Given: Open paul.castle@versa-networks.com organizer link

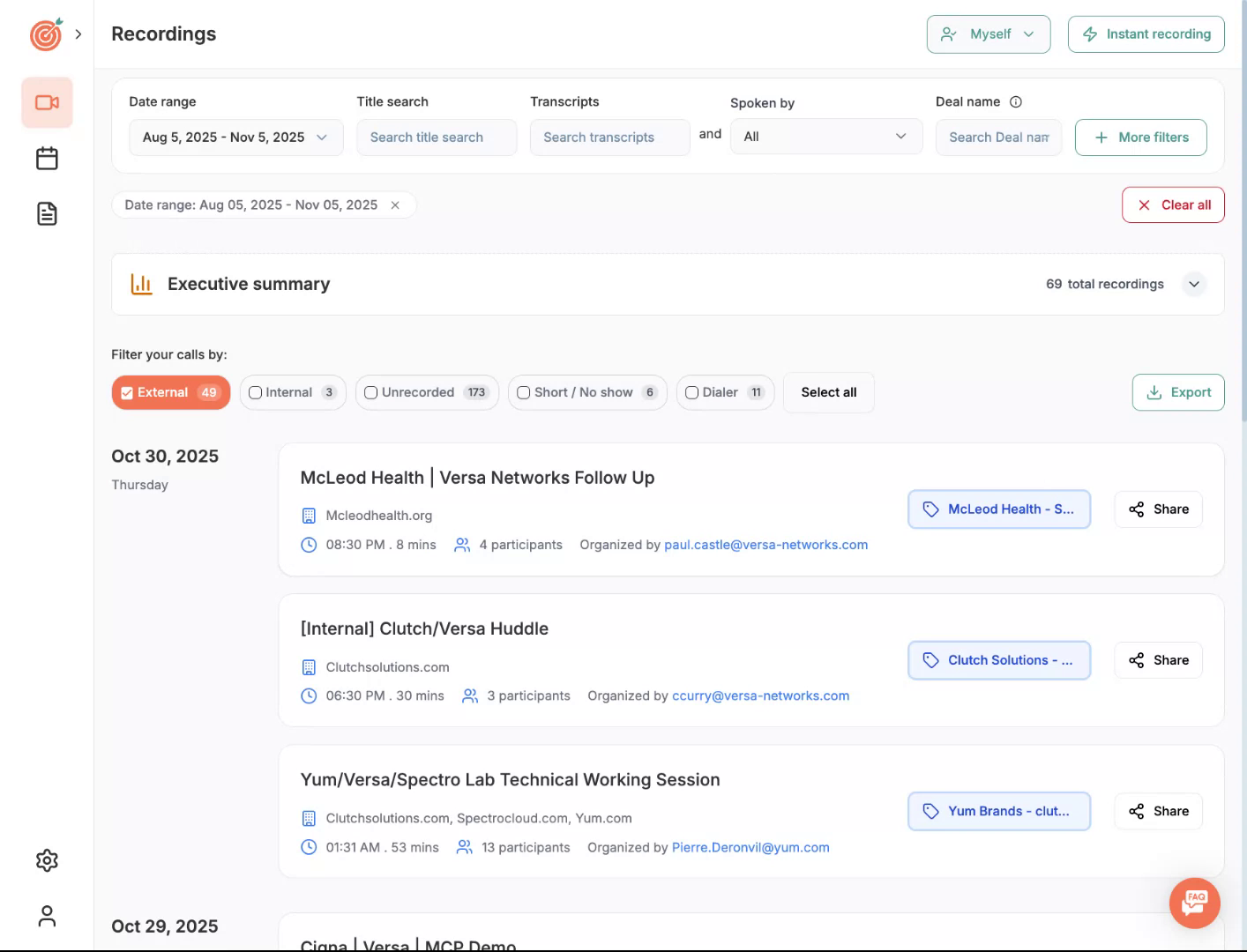Looking at the screenshot, I should point(765,545).
